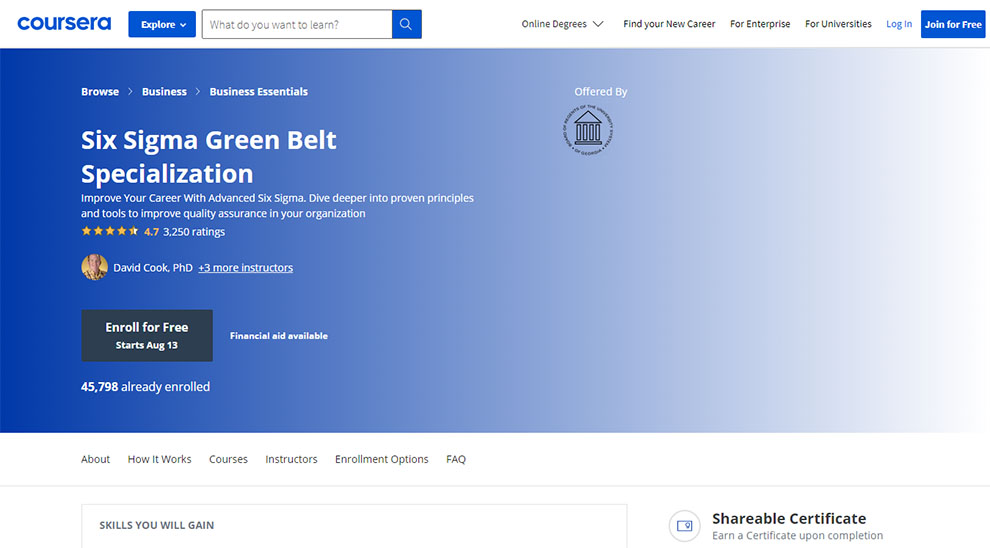The image size is (990, 548).
Task: Go to Business Essentials breadcrumb
Action: [x=258, y=92]
